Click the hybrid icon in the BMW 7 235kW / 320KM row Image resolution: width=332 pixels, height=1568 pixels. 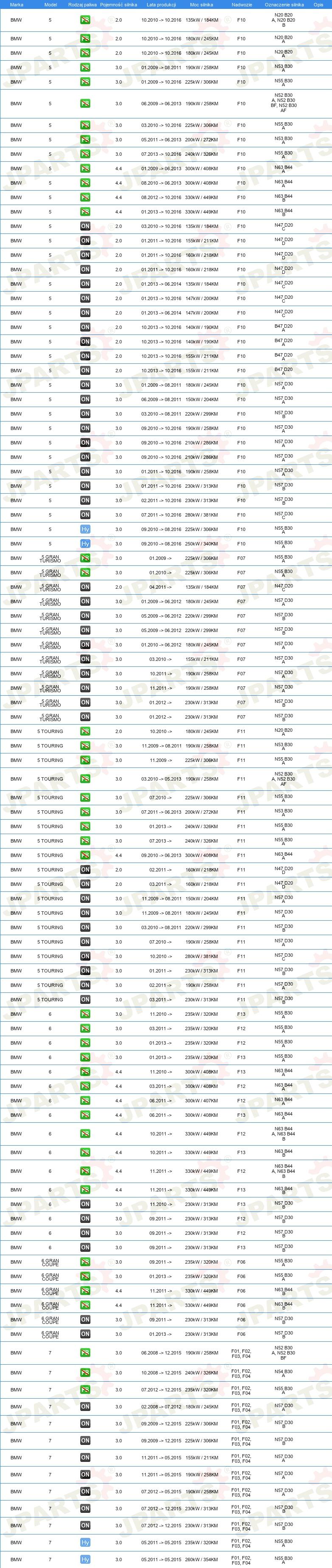pos(85,1543)
